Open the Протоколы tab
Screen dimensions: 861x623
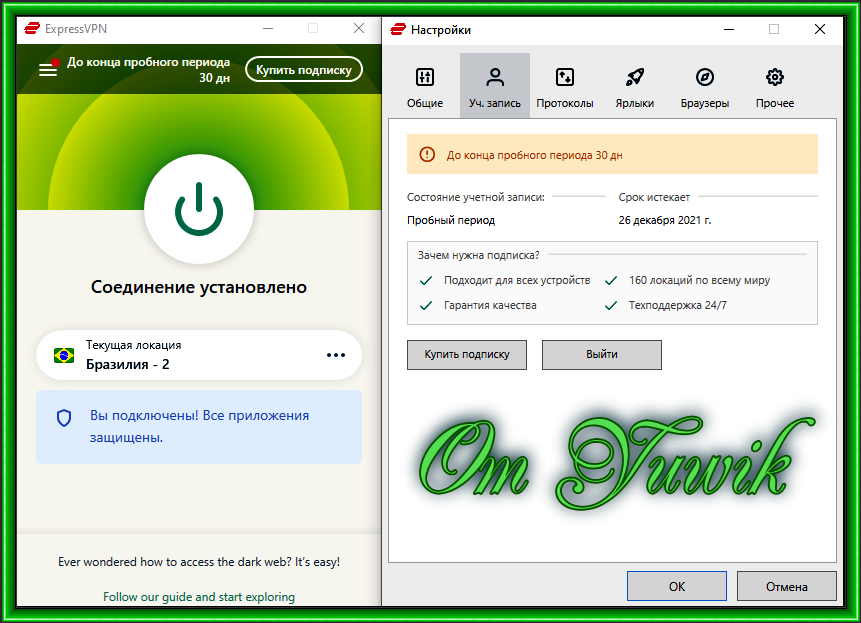pos(564,86)
